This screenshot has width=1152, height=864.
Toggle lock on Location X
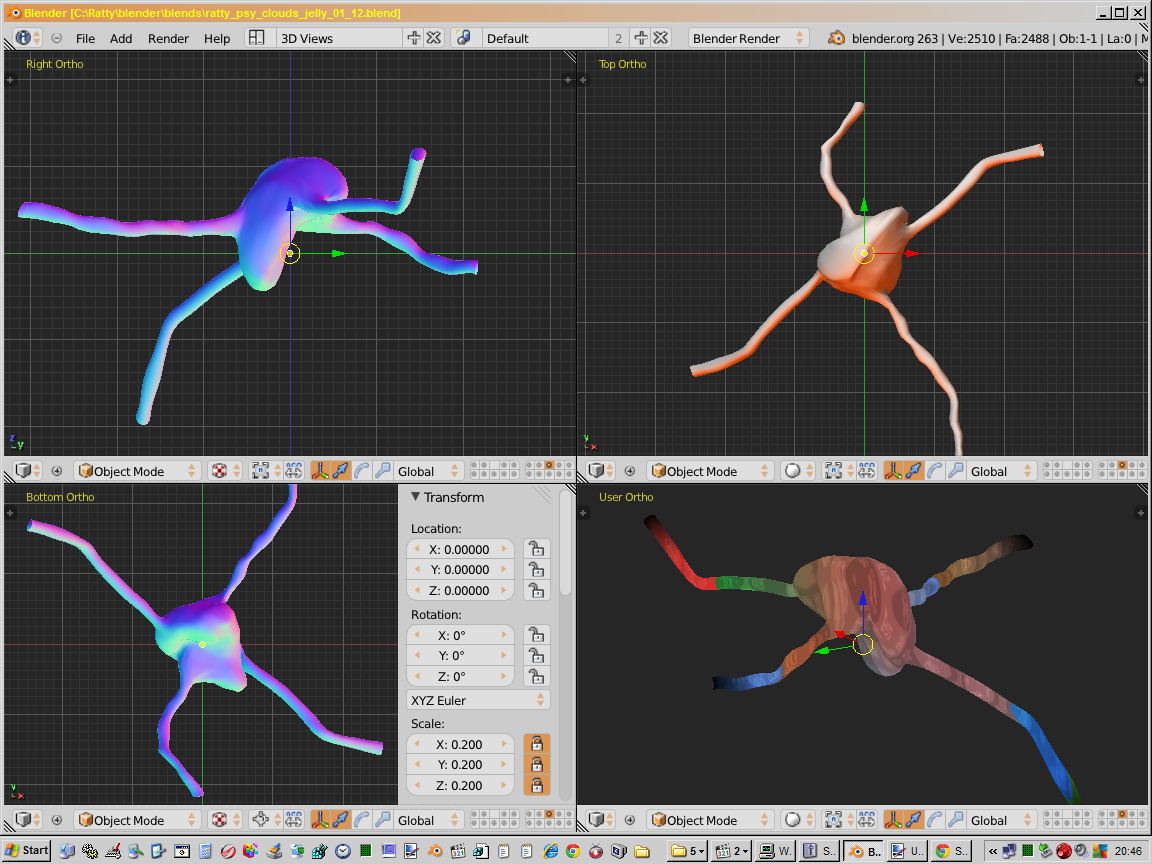click(x=537, y=549)
